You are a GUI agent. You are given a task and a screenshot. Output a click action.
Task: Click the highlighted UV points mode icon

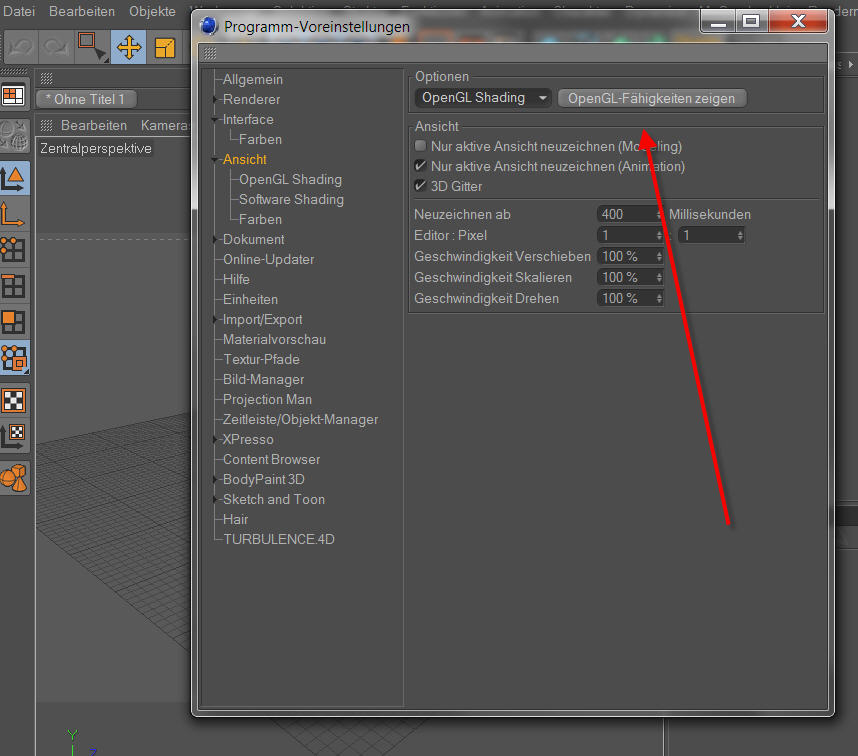[14, 358]
